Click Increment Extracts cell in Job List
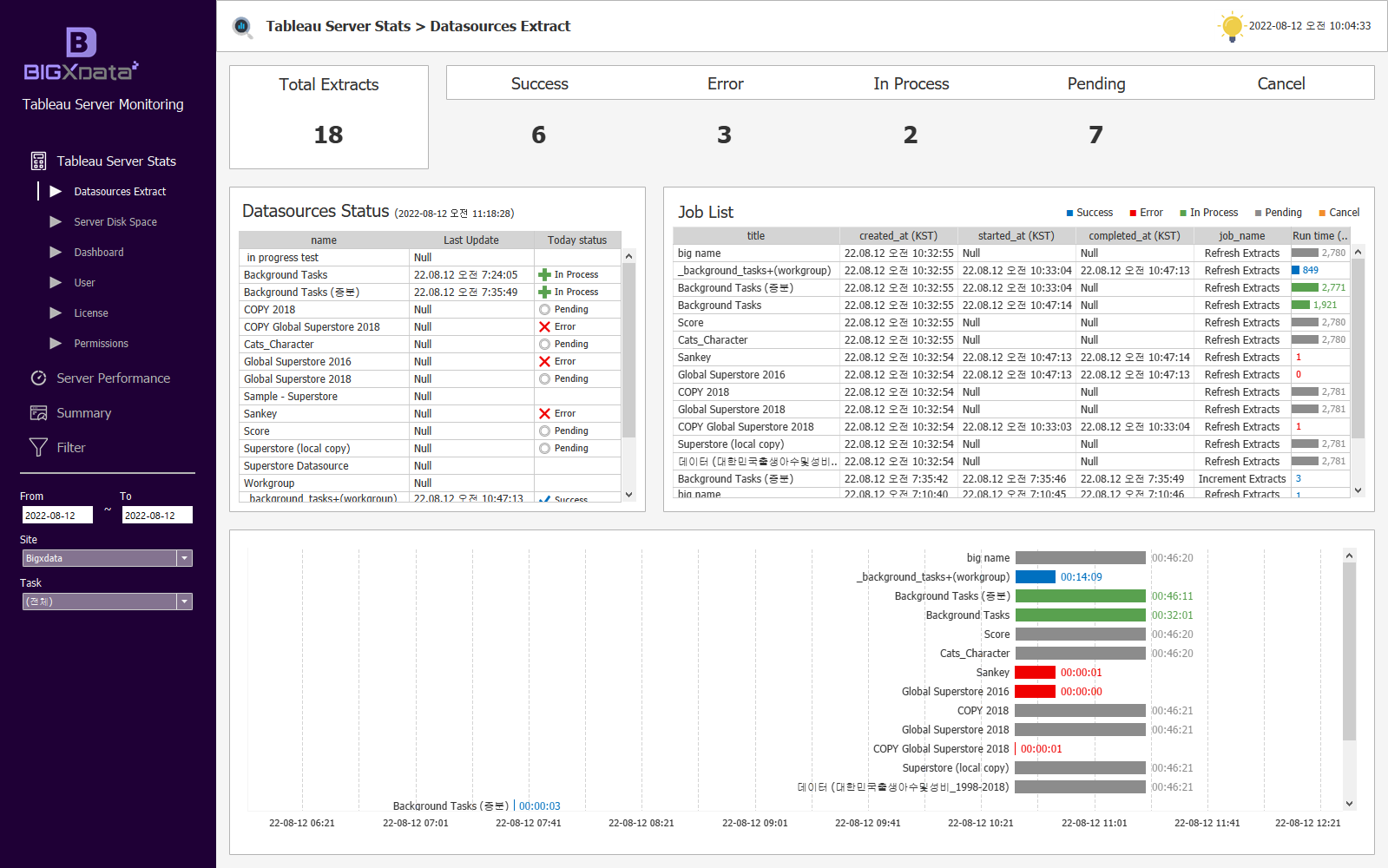This screenshot has width=1388, height=868. [x=1241, y=479]
